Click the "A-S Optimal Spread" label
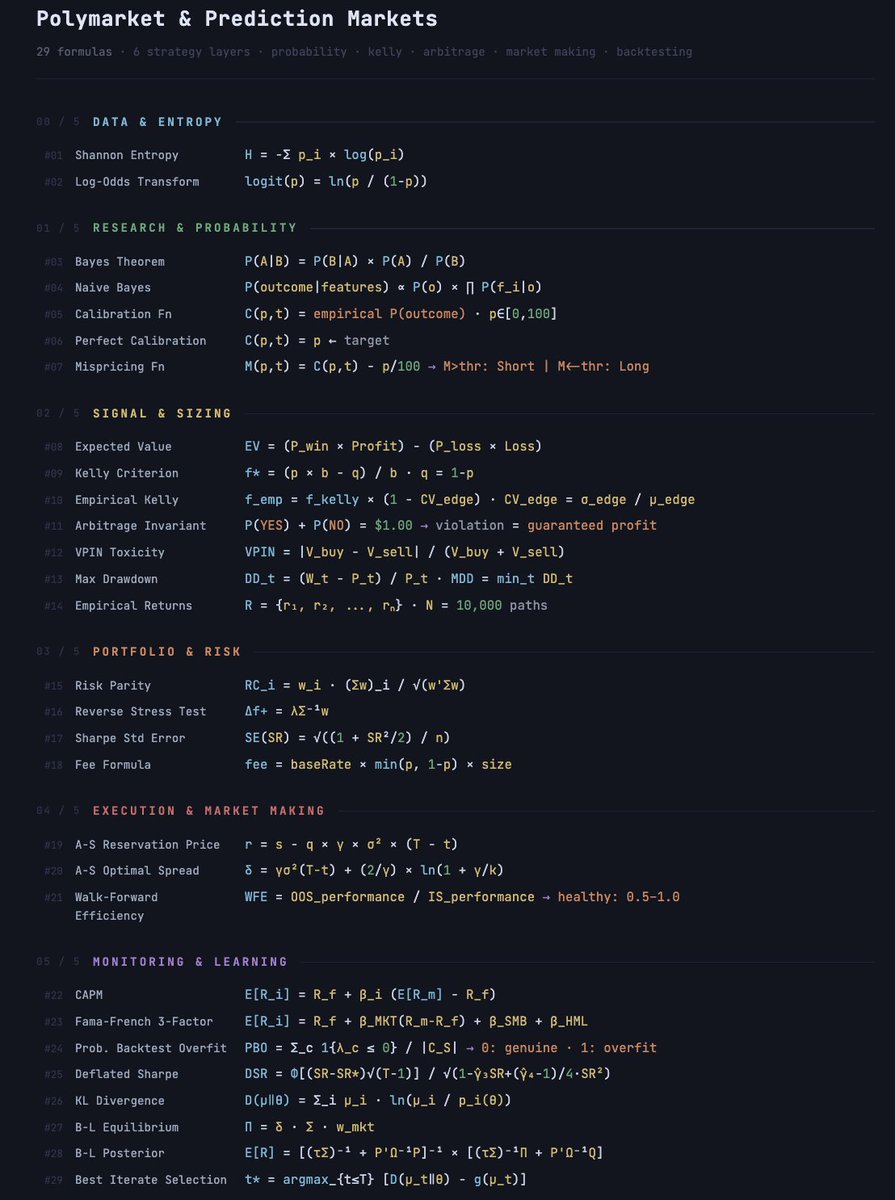895x1200 pixels. coord(137,870)
